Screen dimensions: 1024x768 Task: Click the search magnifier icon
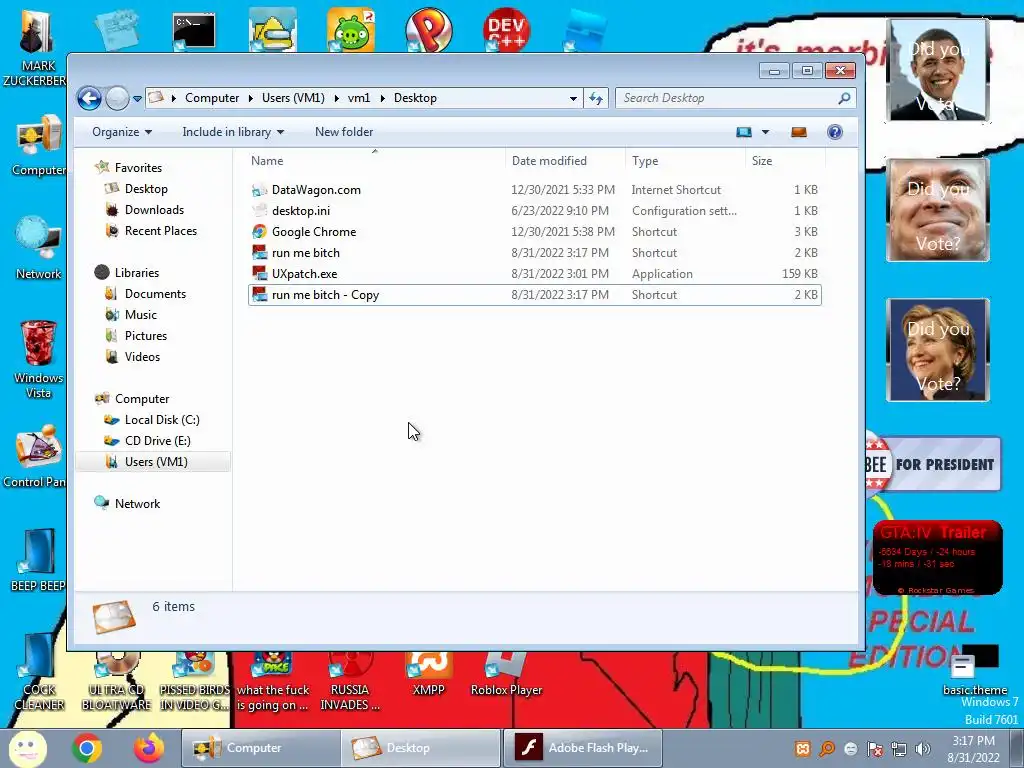pos(844,98)
